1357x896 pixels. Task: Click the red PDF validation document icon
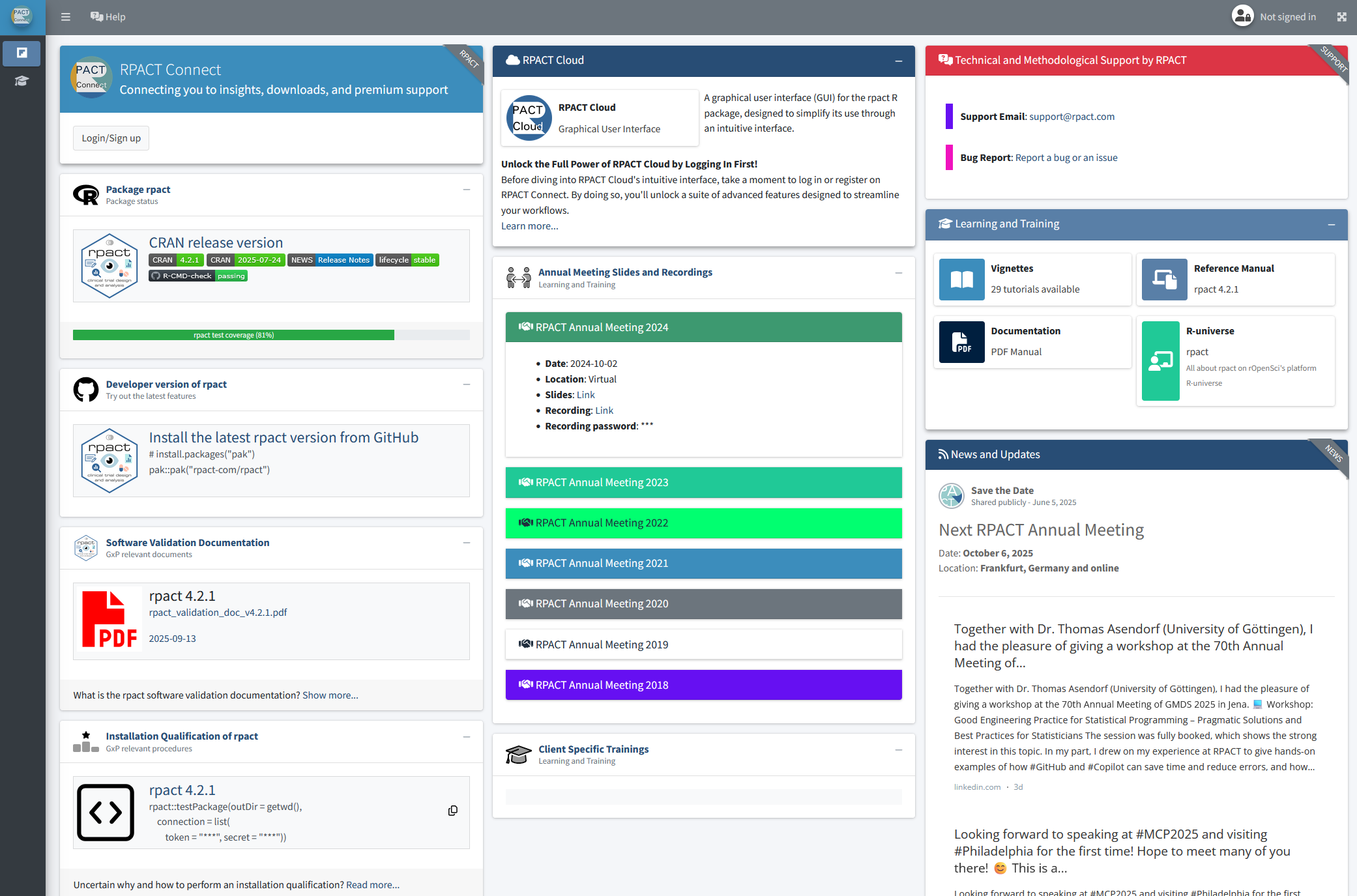(x=109, y=620)
